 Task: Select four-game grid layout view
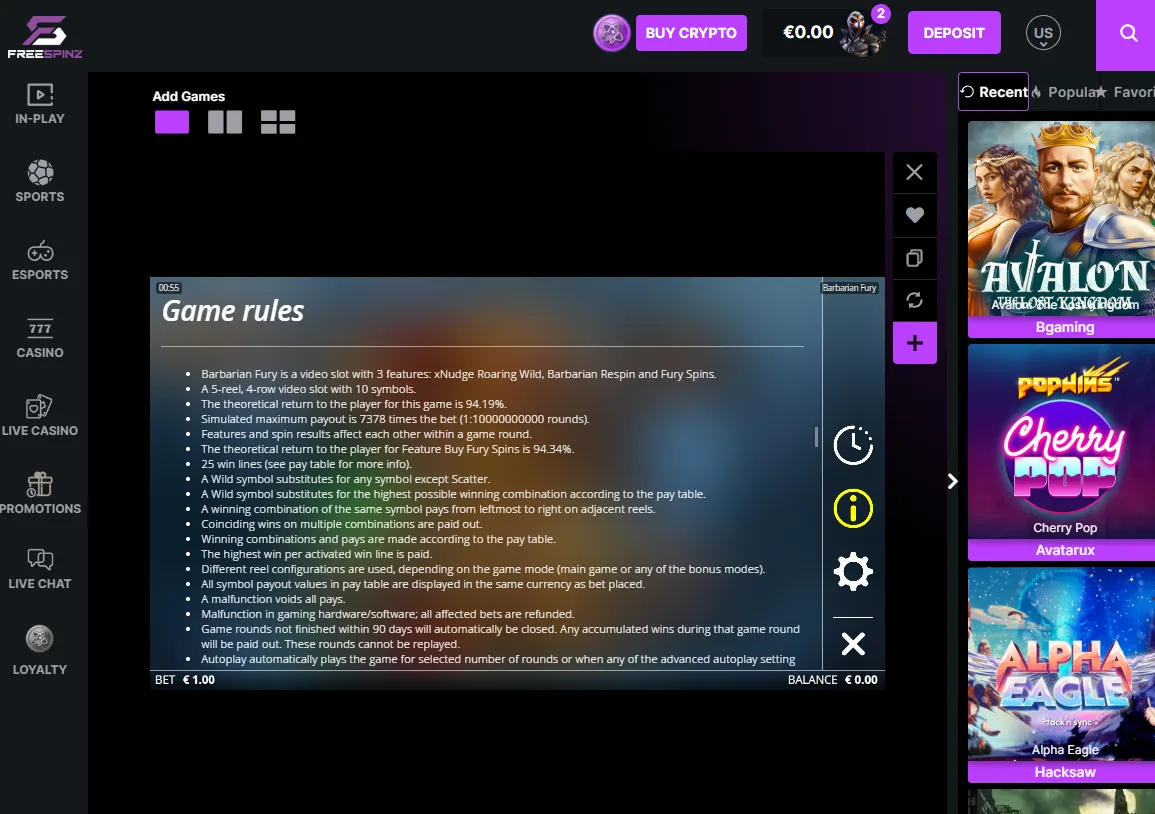click(278, 122)
